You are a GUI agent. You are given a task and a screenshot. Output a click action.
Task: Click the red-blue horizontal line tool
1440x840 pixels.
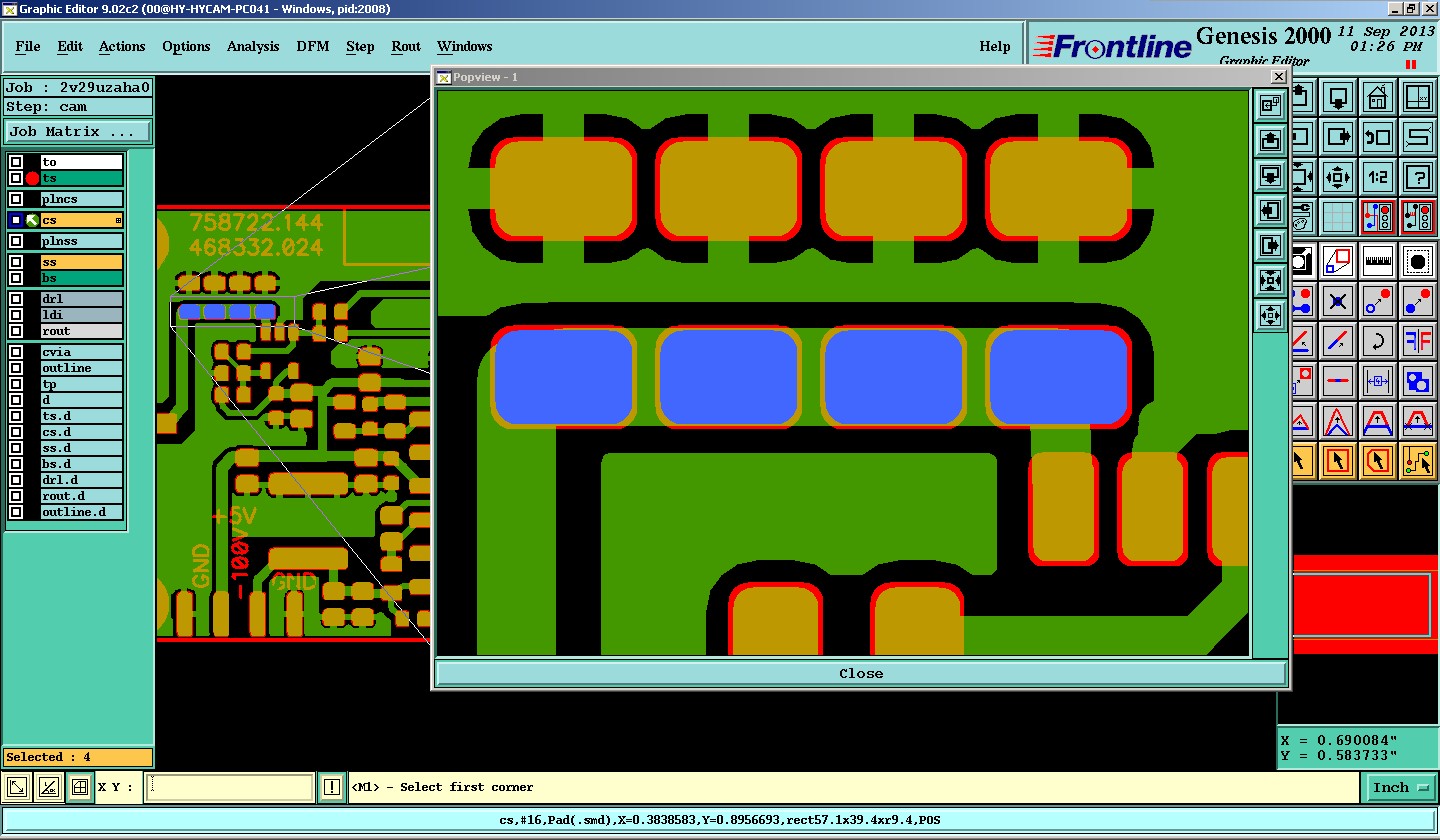(x=1339, y=380)
